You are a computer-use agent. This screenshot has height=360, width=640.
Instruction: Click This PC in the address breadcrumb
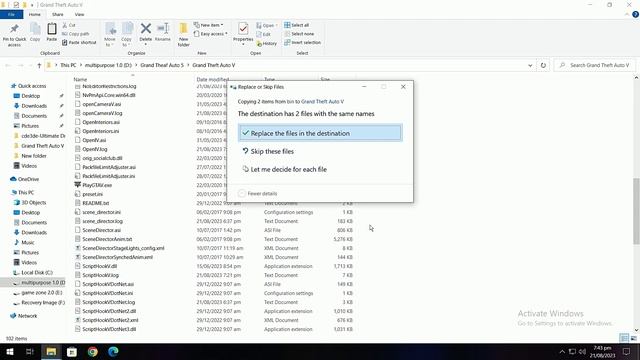[68, 65]
